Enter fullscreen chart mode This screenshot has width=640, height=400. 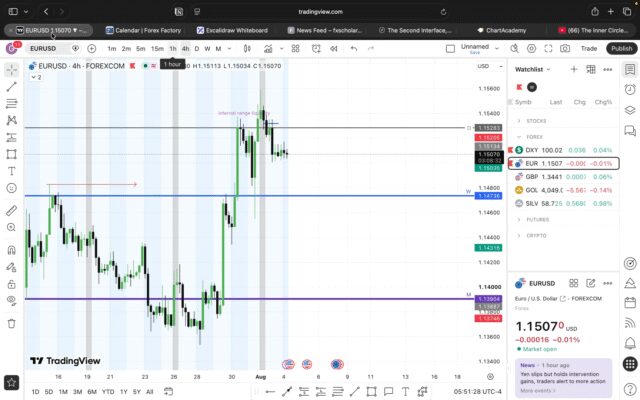548,49
